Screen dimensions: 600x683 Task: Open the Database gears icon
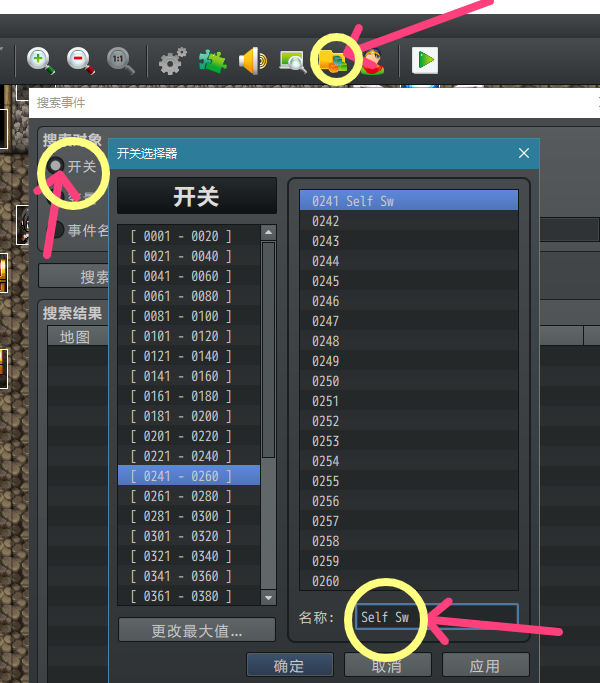[173, 61]
